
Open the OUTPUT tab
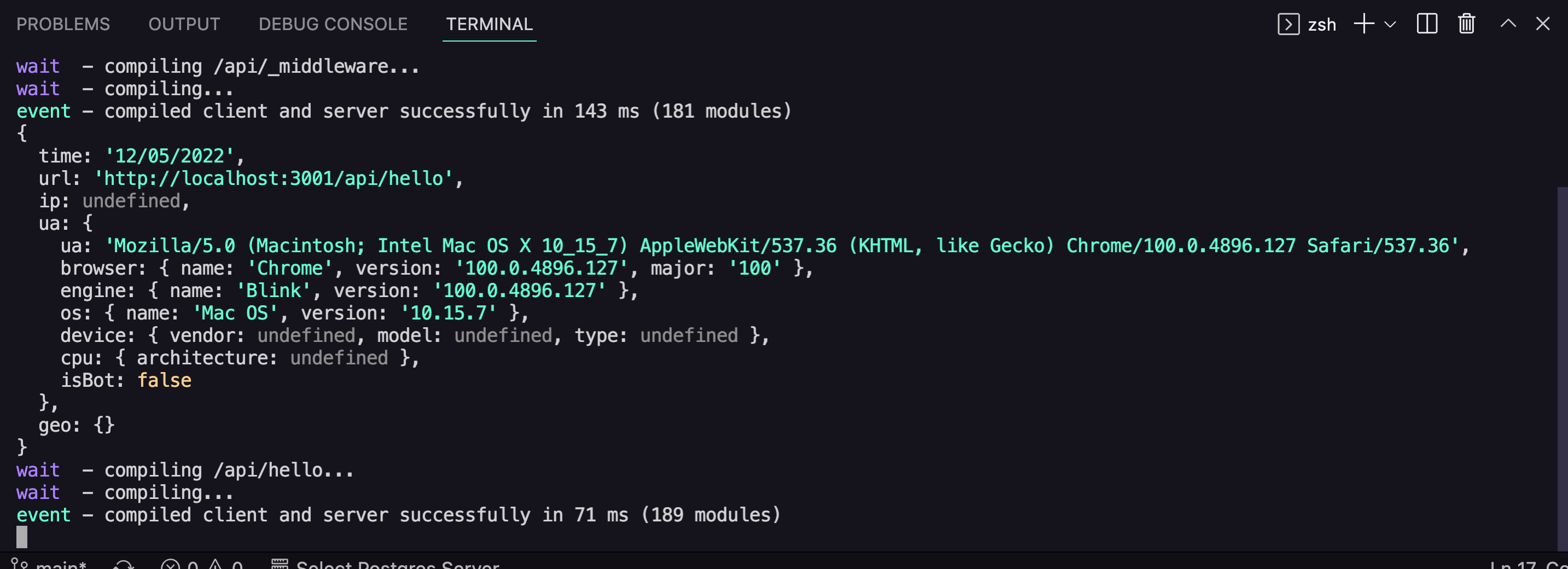click(x=184, y=24)
